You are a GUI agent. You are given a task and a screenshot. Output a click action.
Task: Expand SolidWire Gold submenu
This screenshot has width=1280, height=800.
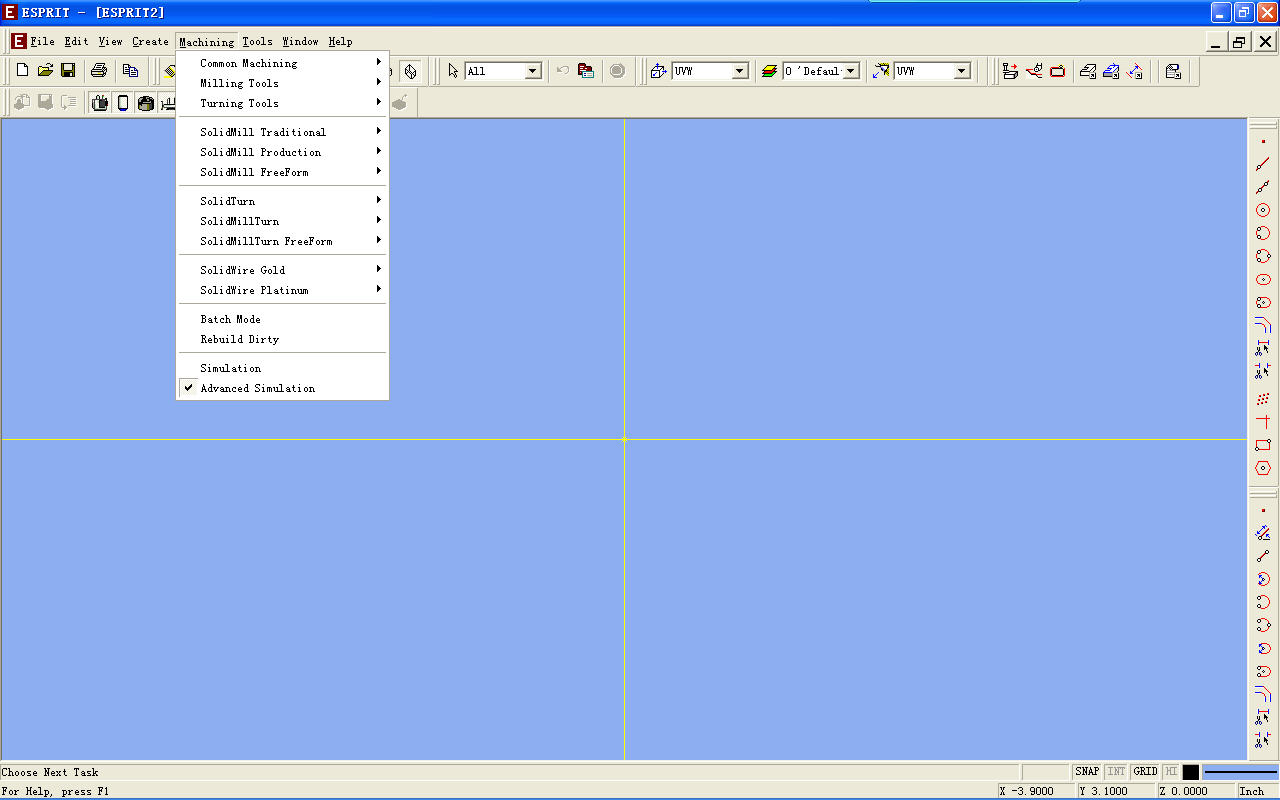click(282, 270)
